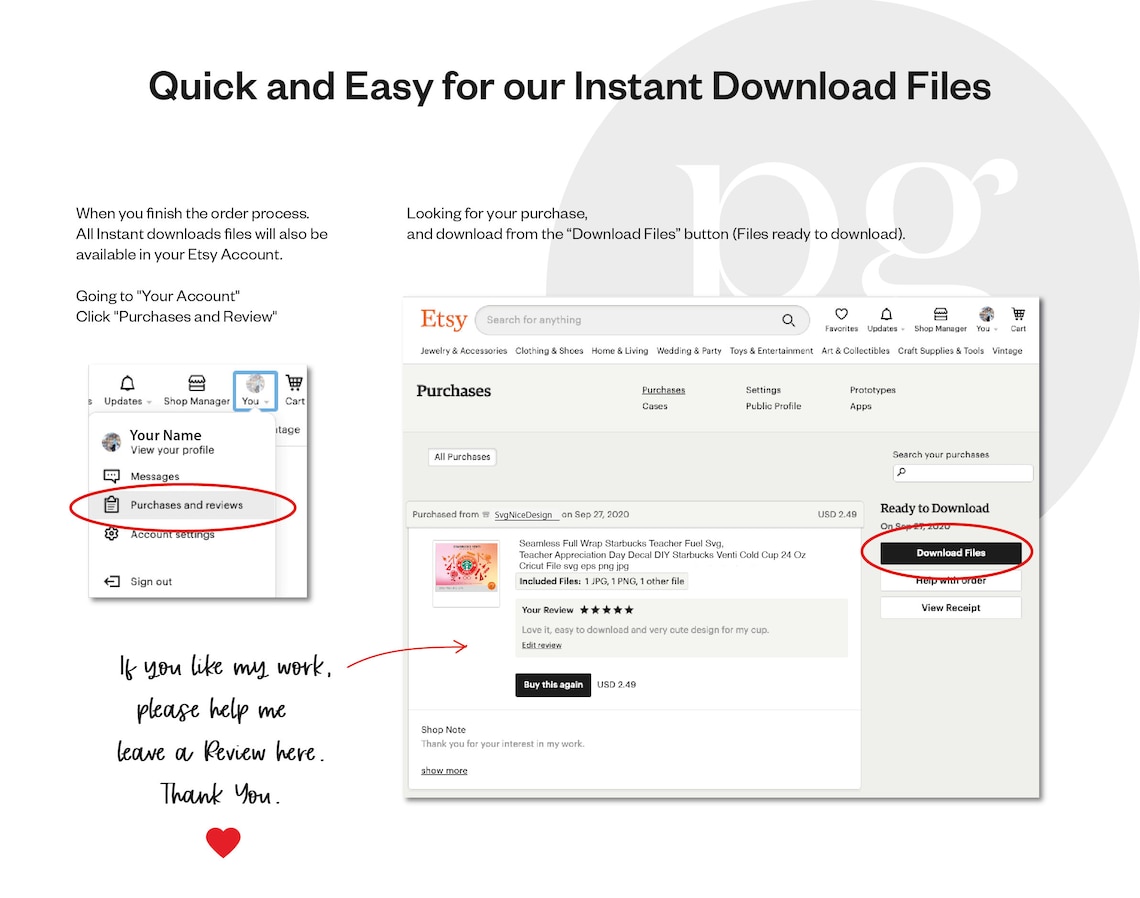1140x898 pixels.
Task: Click the Buy this again button
Action: tap(553, 685)
